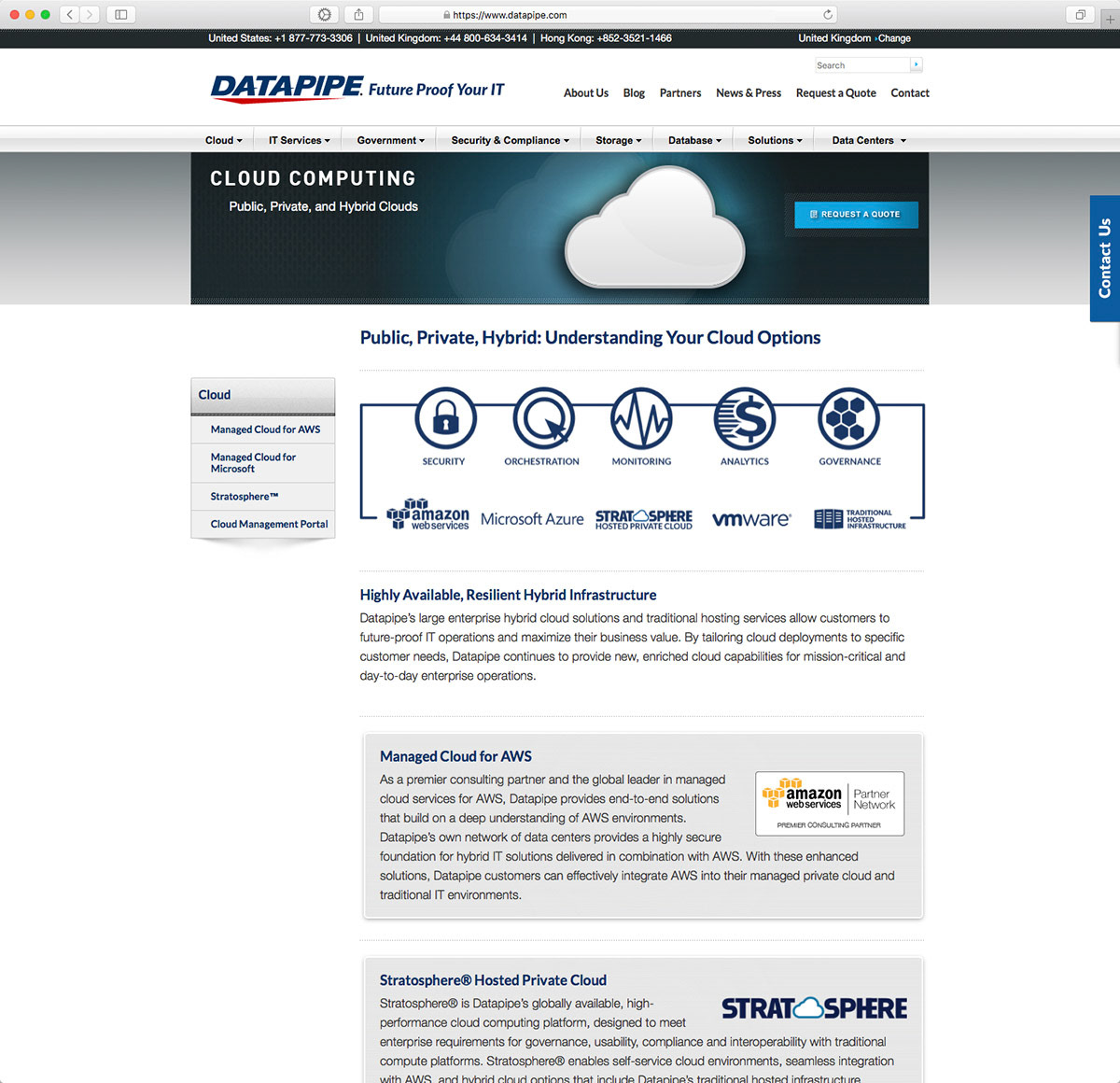1120x1083 pixels.
Task: Click Change country link
Action: [x=894, y=38]
